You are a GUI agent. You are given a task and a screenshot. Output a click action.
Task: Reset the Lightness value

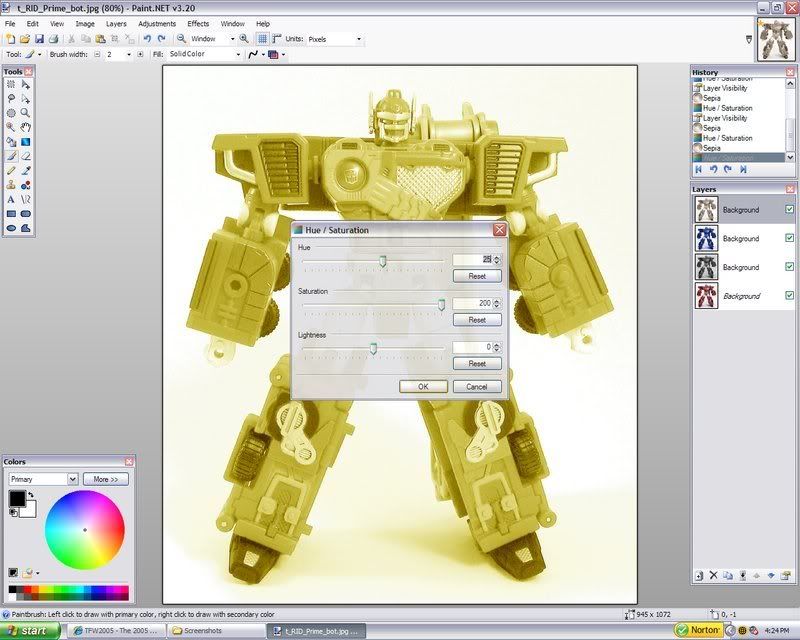pyautogui.click(x=477, y=363)
